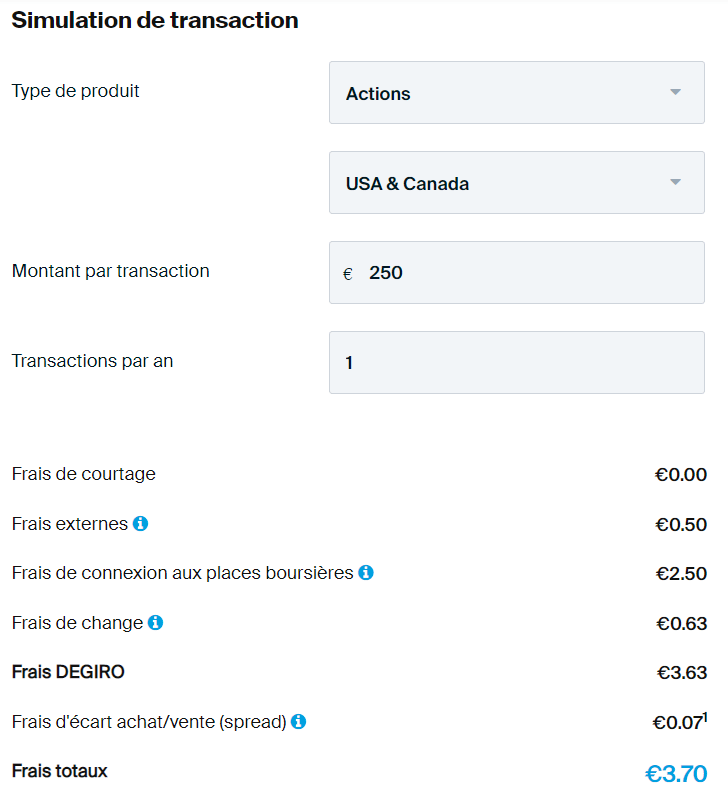Image resolution: width=728 pixels, height=801 pixels.
Task: Click the euro symbol in the amount field
Action: tap(348, 274)
